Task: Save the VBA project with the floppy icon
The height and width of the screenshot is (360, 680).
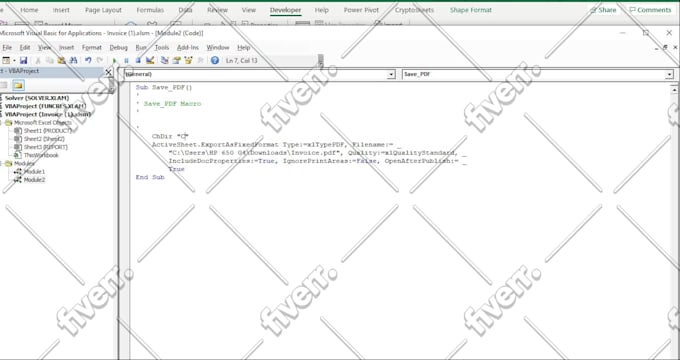Action: pyautogui.click(x=23, y=60)
